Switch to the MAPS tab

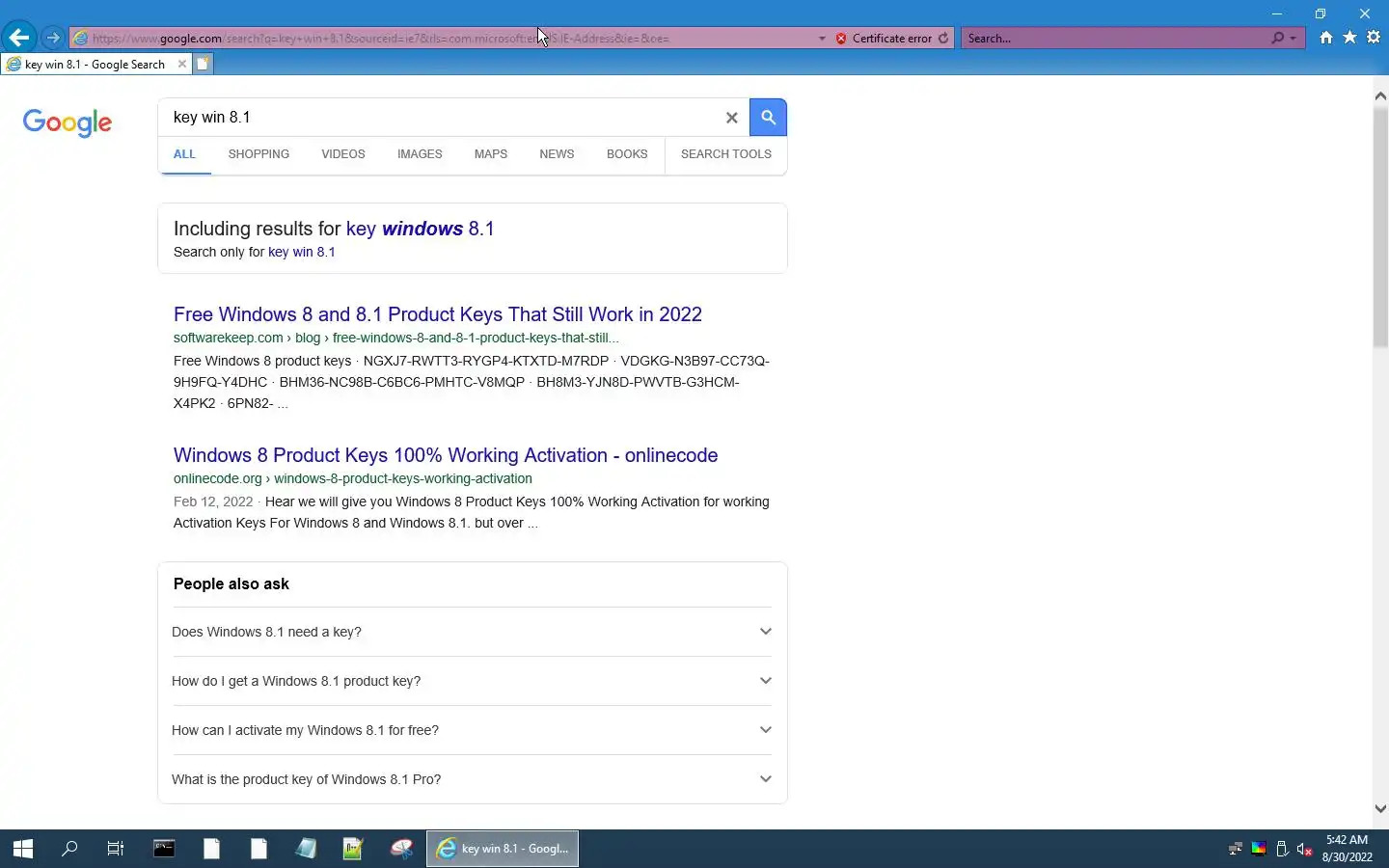coord(491,154)
